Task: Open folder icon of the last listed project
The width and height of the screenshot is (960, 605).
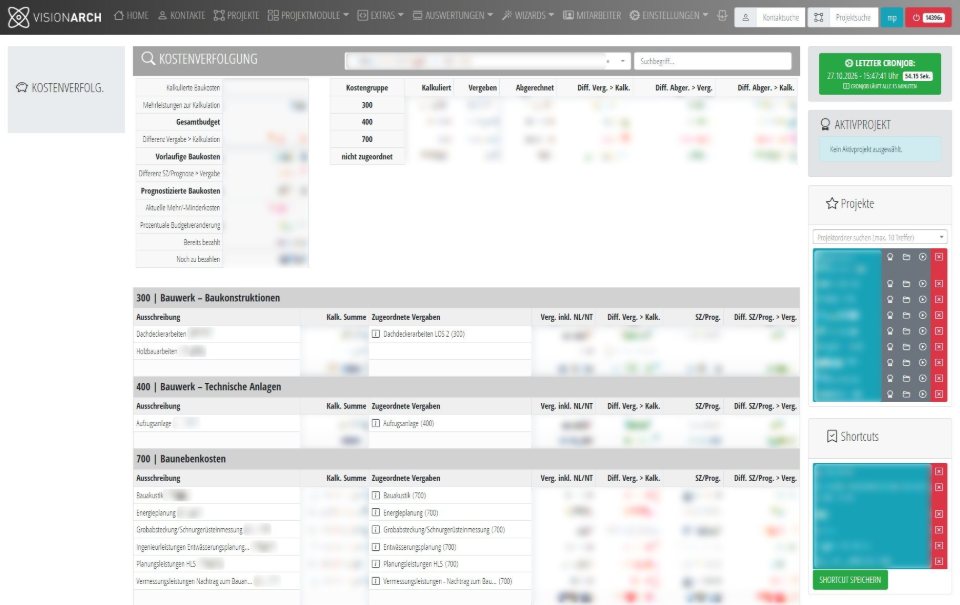Action: click(906, 394)
